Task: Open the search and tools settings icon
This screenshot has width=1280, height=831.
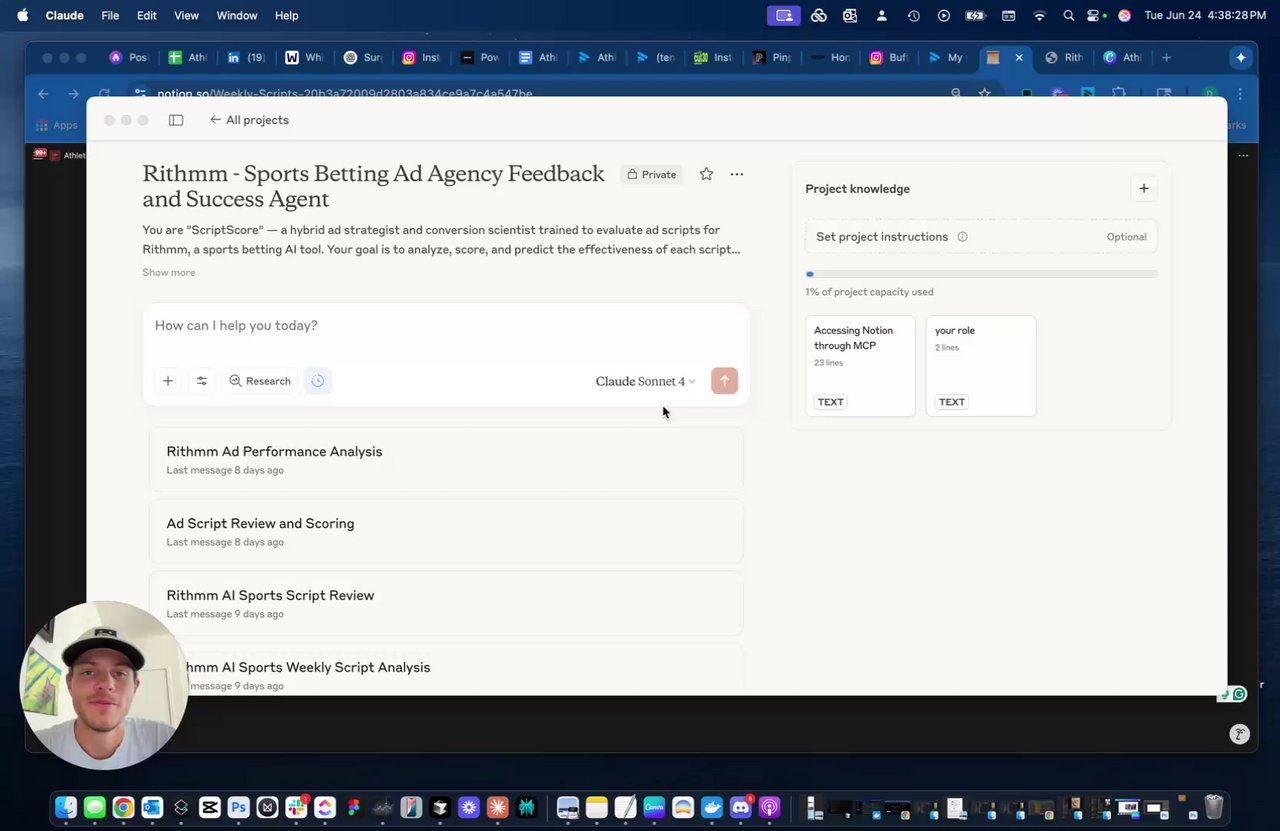Action: click(202, 381)
